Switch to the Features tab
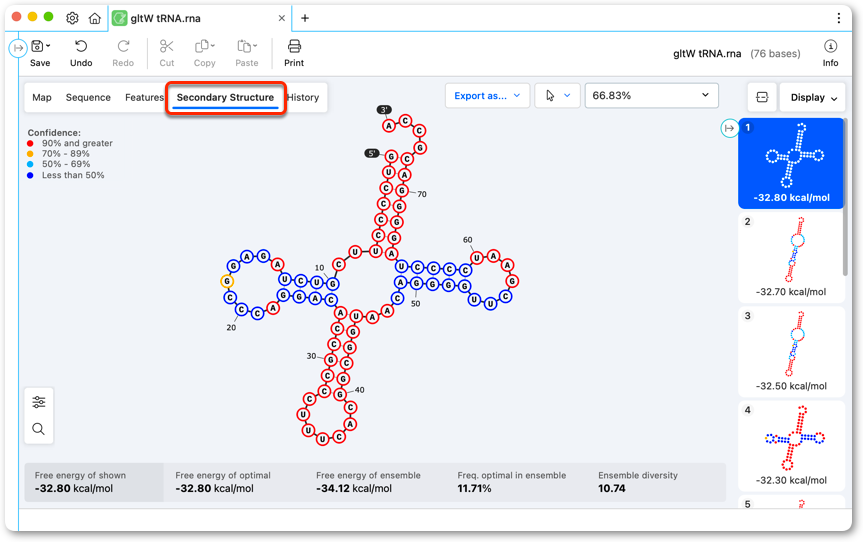Image resolution: width=863 pixels, height=542 pixels. (144, 97)
